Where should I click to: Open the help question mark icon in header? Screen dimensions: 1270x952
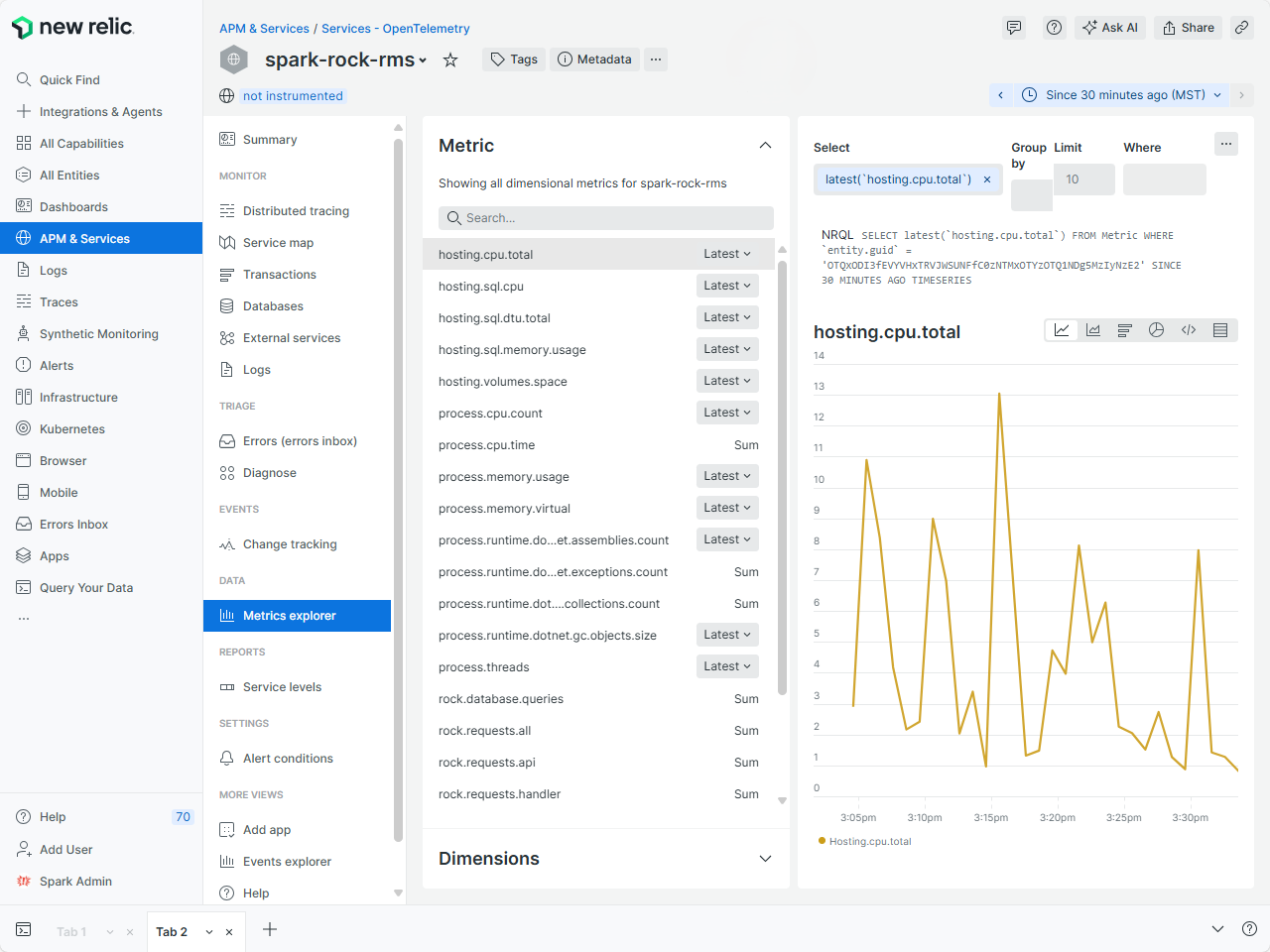point(1055,28)
